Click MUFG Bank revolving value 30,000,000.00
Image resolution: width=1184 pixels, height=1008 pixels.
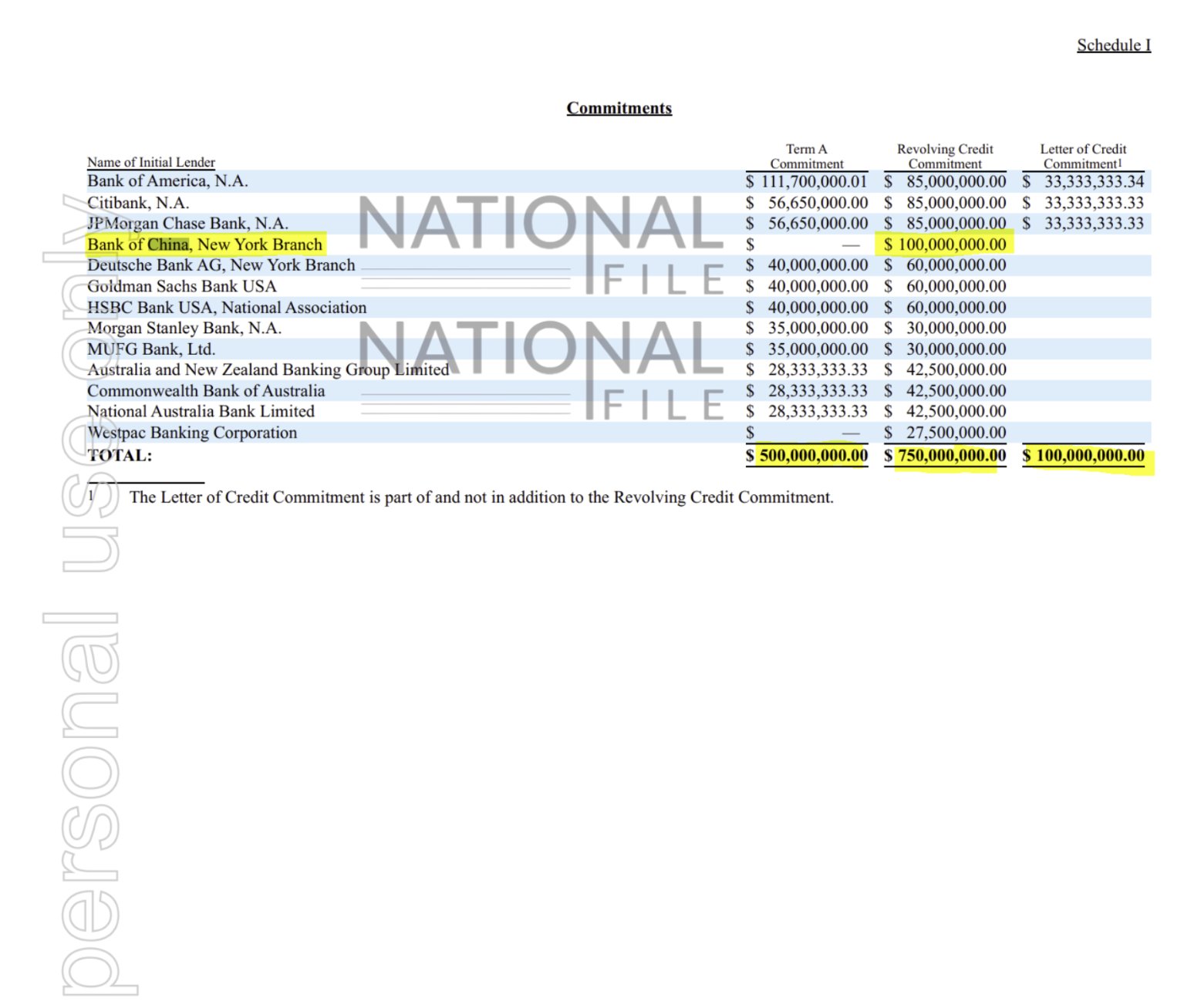(956, 349)
